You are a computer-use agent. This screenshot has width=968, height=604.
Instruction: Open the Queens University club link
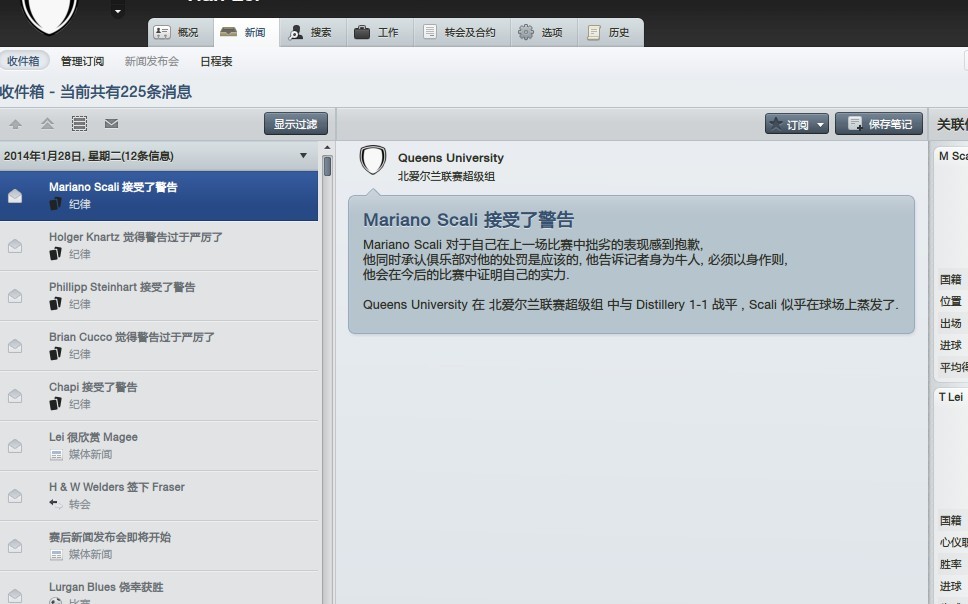(451, 158)
